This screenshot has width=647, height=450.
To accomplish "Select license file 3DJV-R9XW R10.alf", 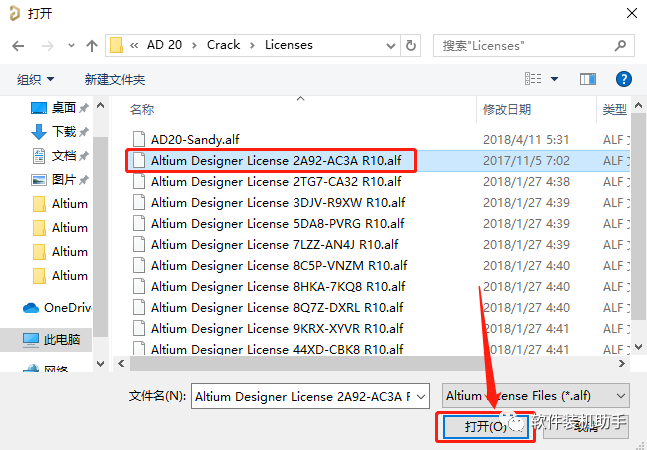I will pos(278,203).
